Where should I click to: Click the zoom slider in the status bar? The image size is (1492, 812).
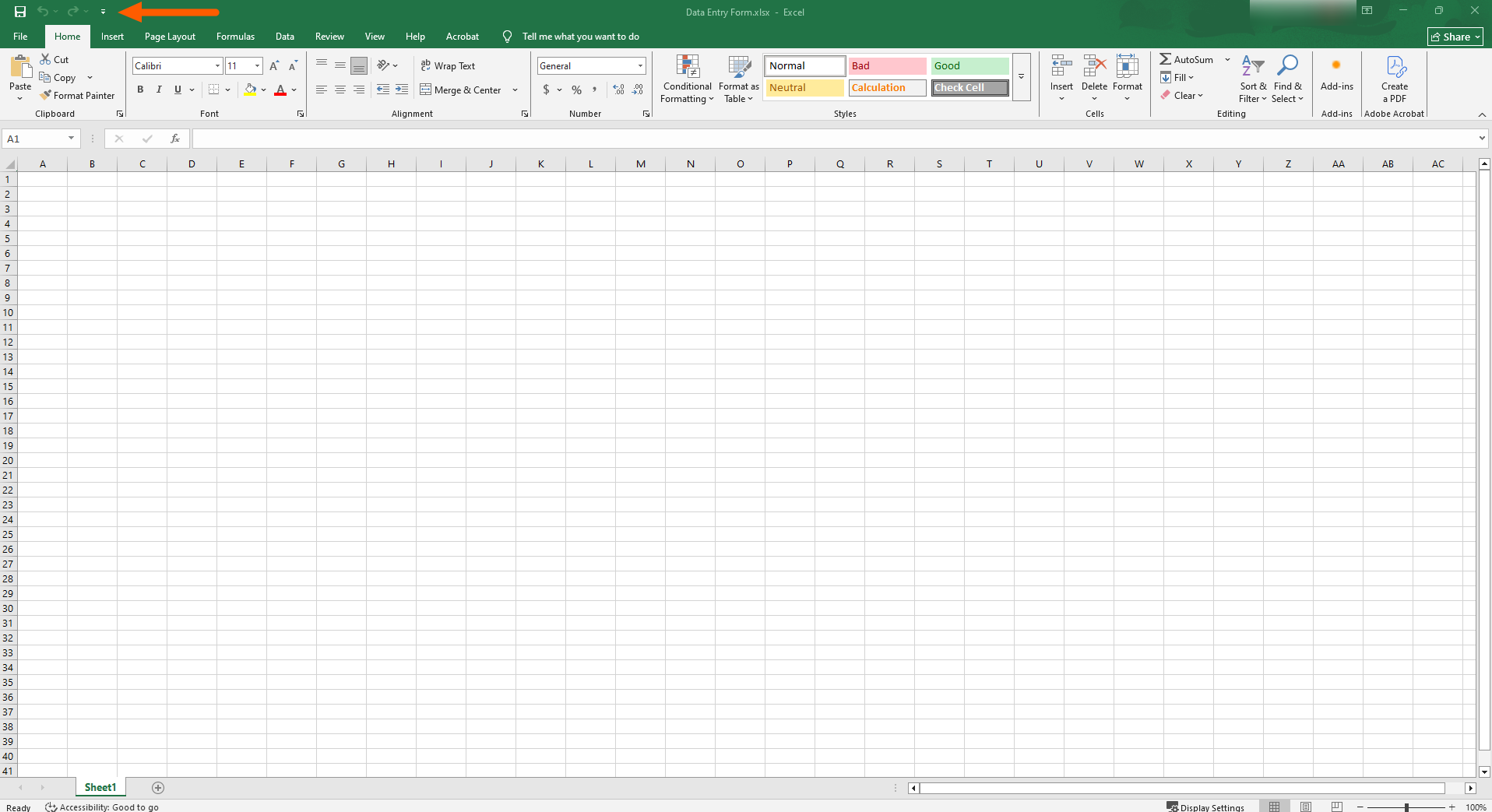pyautogui.click(x=1406, y=807)
